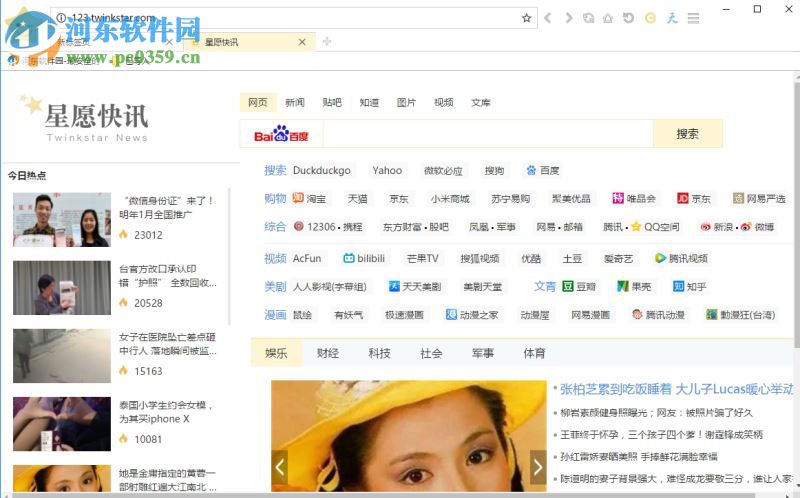Close the 星愿快讯 tab

[x=302, y=42]
